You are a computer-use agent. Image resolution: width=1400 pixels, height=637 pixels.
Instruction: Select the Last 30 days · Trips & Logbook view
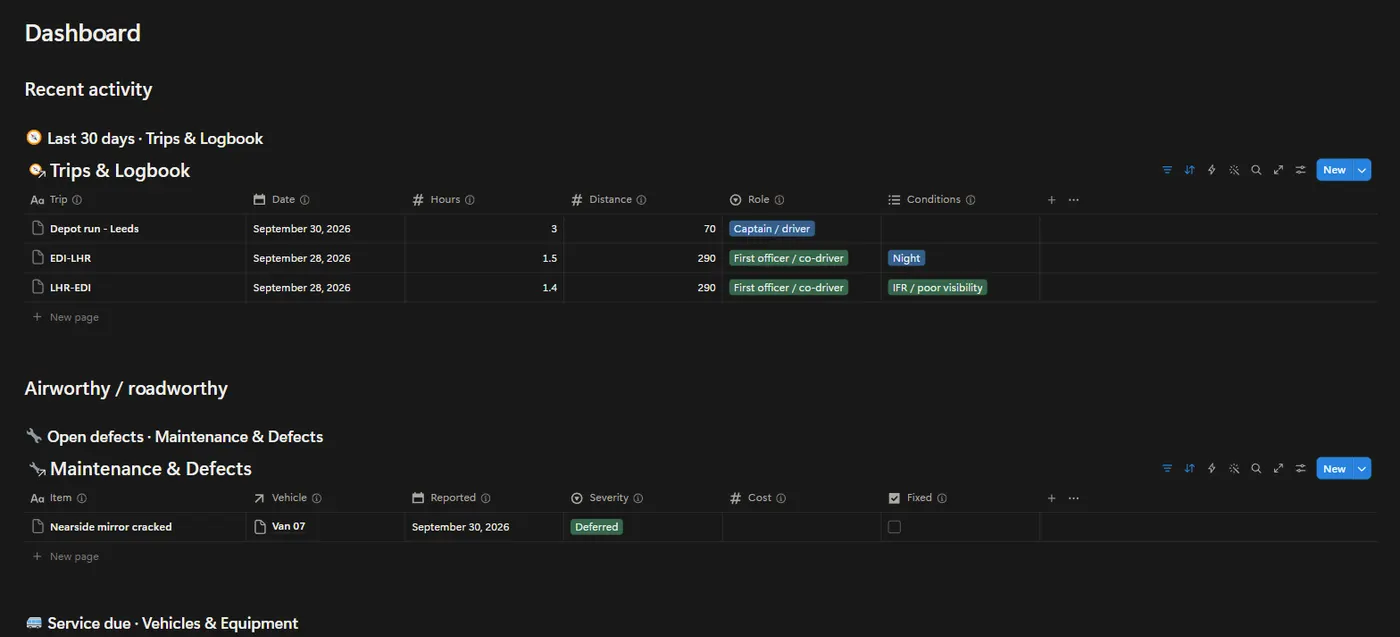[144, 139]
